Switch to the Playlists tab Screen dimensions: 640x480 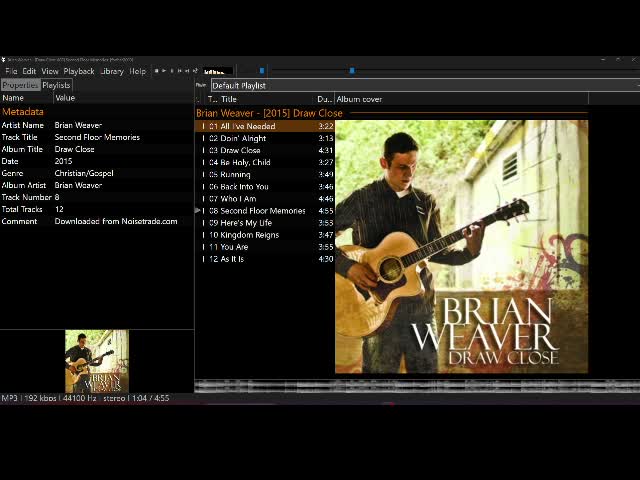click(x=56, y=85)
